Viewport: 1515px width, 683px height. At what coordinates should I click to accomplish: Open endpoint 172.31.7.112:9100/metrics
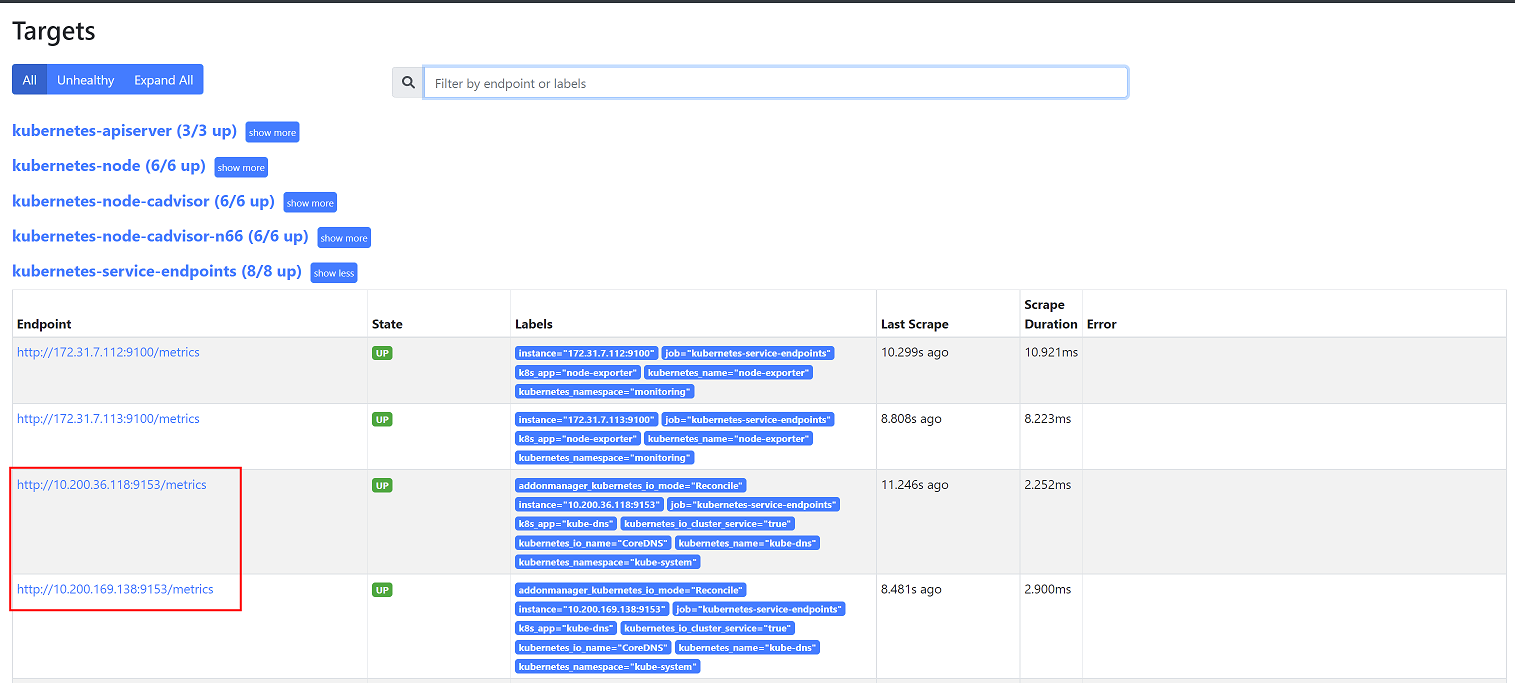point(108,352)
